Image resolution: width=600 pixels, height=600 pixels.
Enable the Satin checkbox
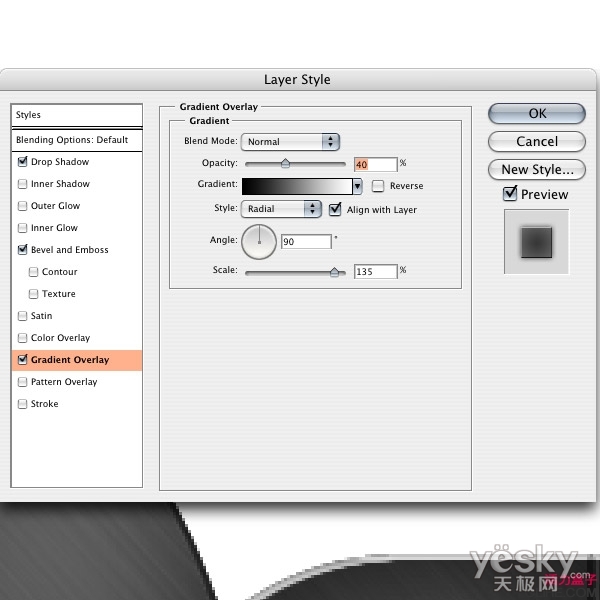(23, 316)
